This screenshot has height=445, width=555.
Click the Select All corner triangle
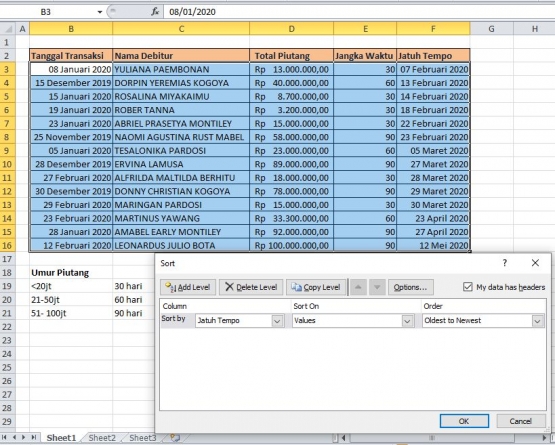[8, 29]
